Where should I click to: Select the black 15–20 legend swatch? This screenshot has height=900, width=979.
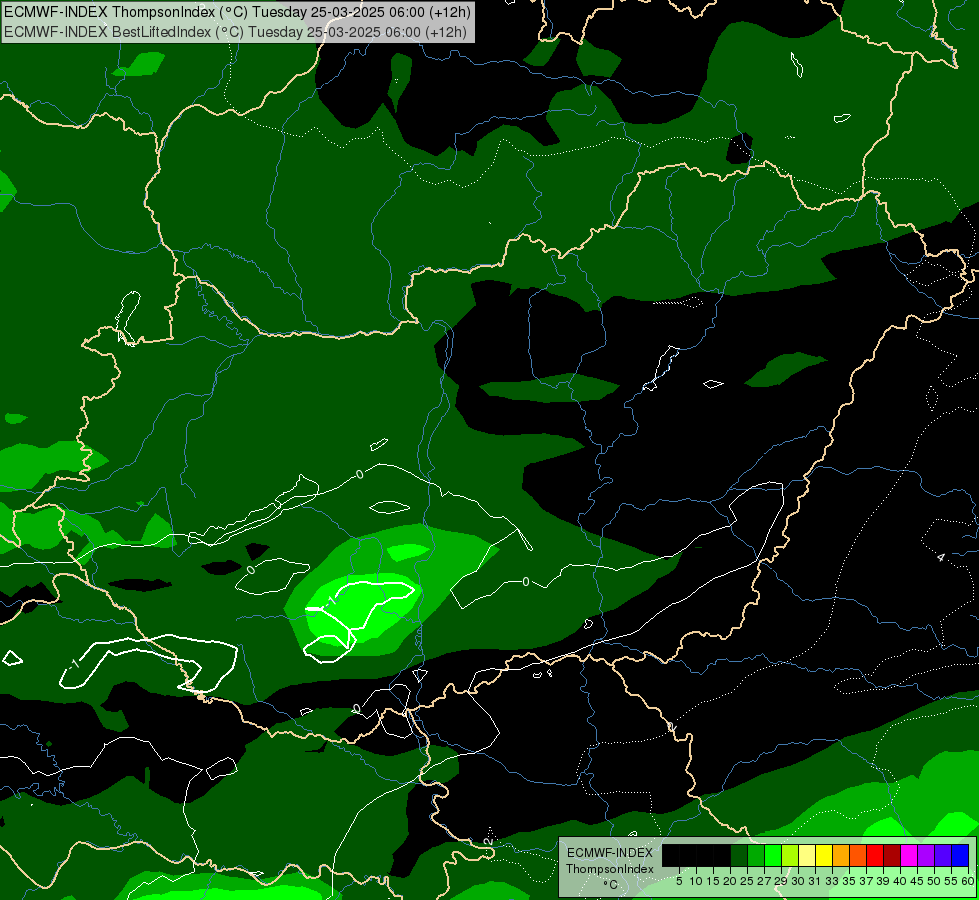tap(722, 855)
